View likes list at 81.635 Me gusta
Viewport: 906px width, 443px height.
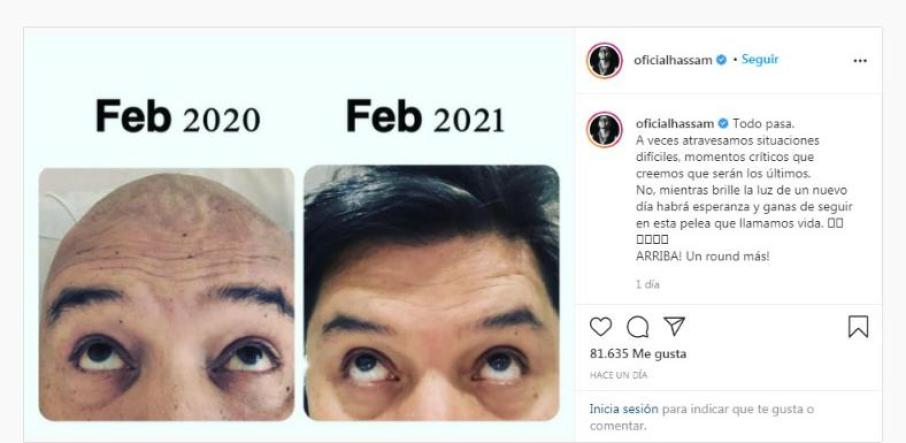[x=638, y=354]
